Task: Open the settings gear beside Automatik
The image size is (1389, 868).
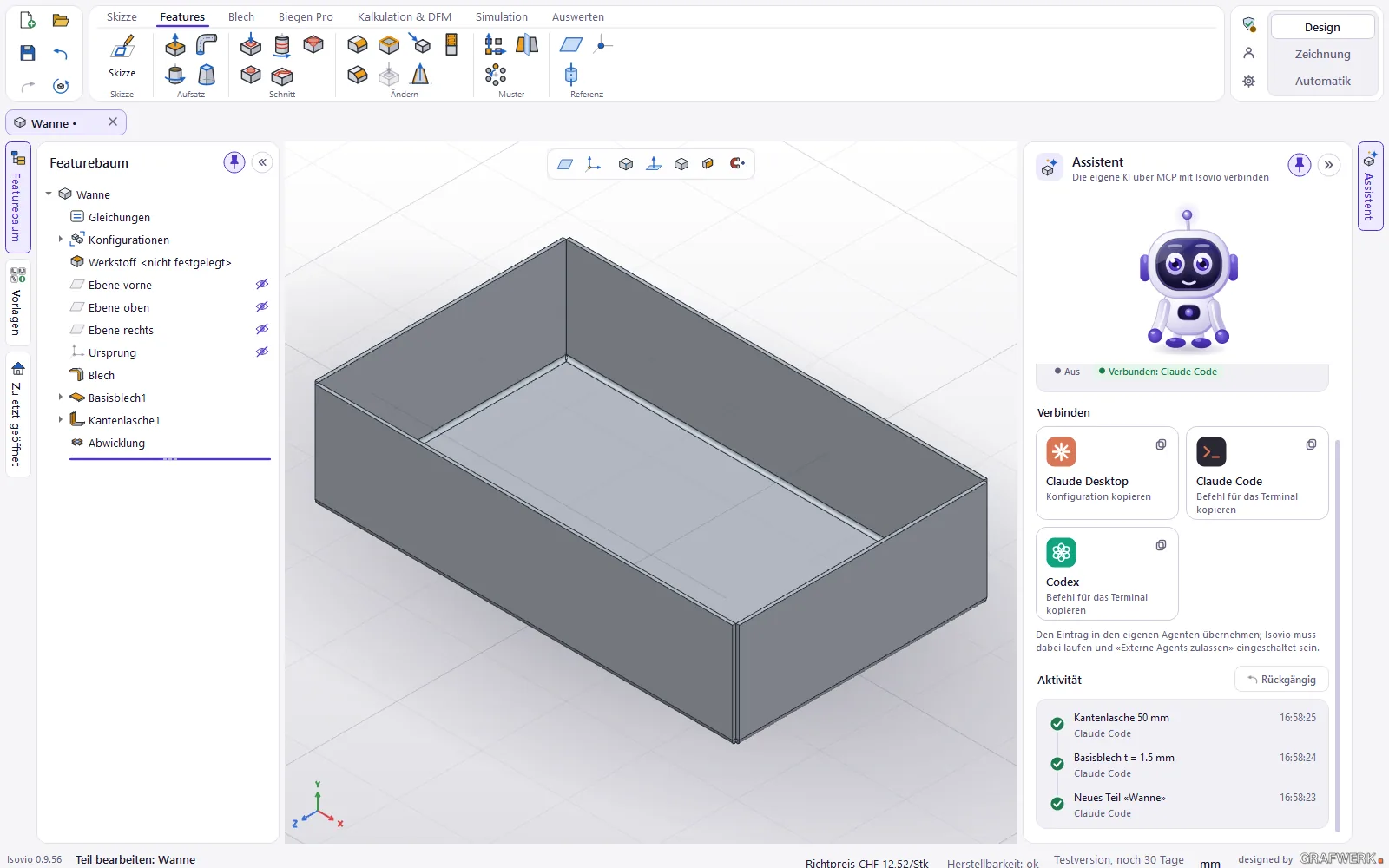Action: pyautogui.click(x=1248, y=81)
